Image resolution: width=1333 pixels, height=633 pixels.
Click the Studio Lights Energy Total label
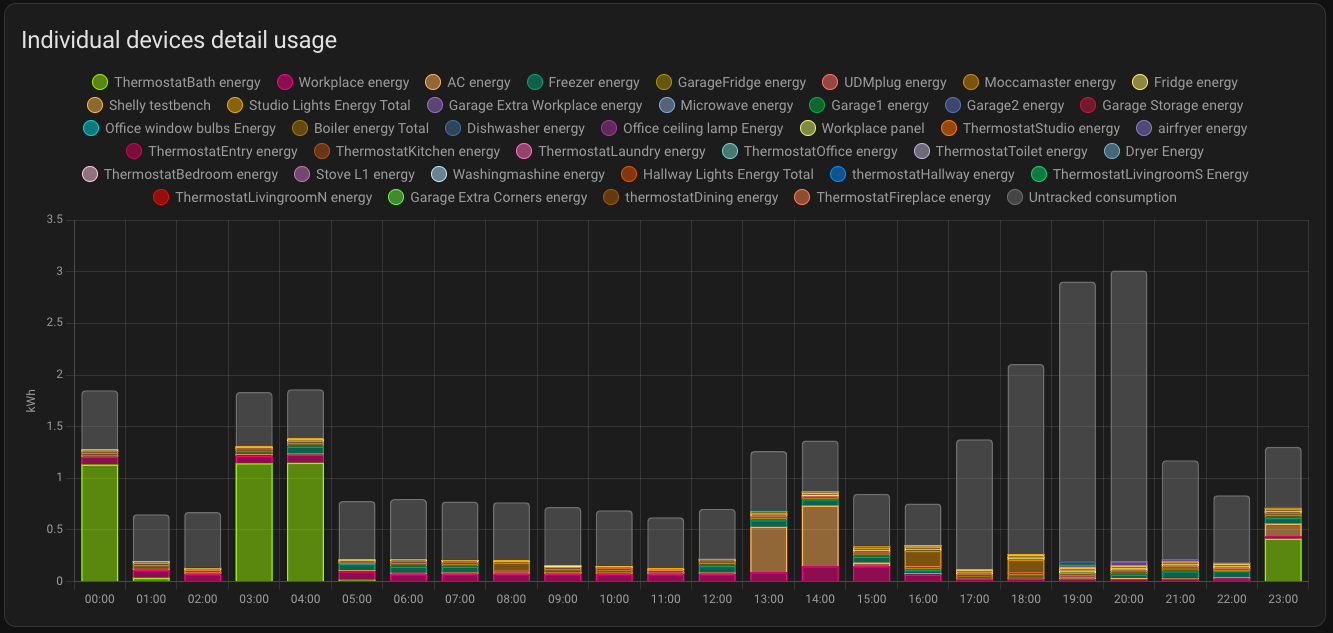pyautogui.click(x=329, y=106)
